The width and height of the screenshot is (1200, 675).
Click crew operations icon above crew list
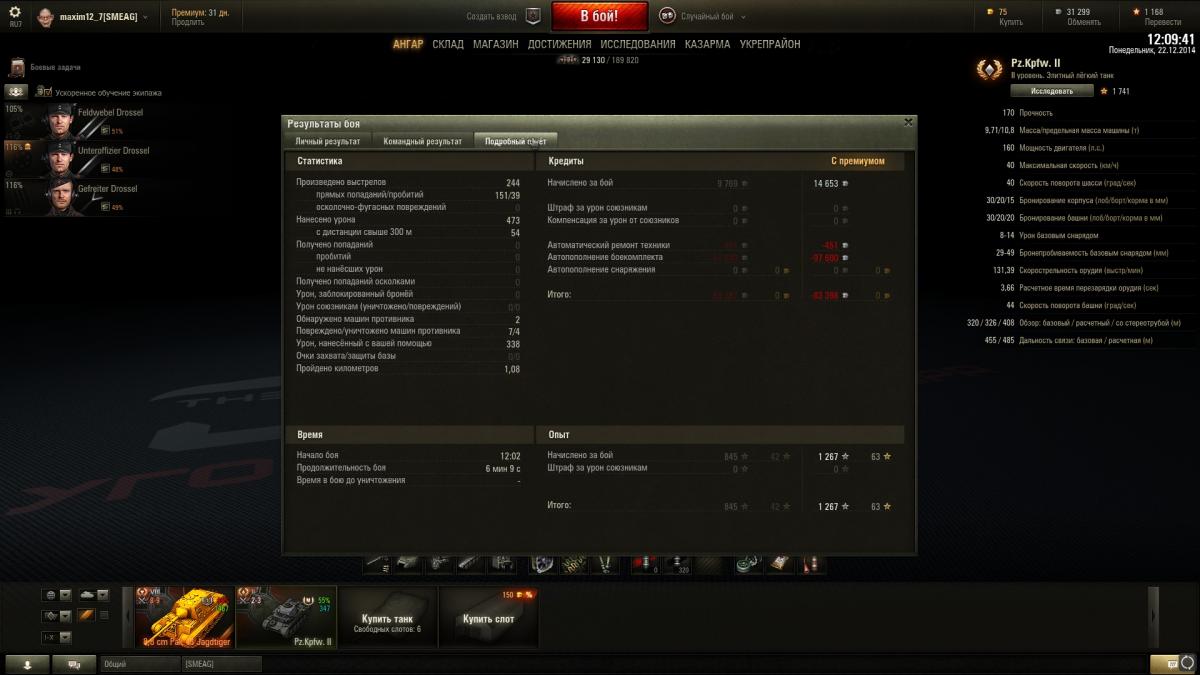coord(17,91)
